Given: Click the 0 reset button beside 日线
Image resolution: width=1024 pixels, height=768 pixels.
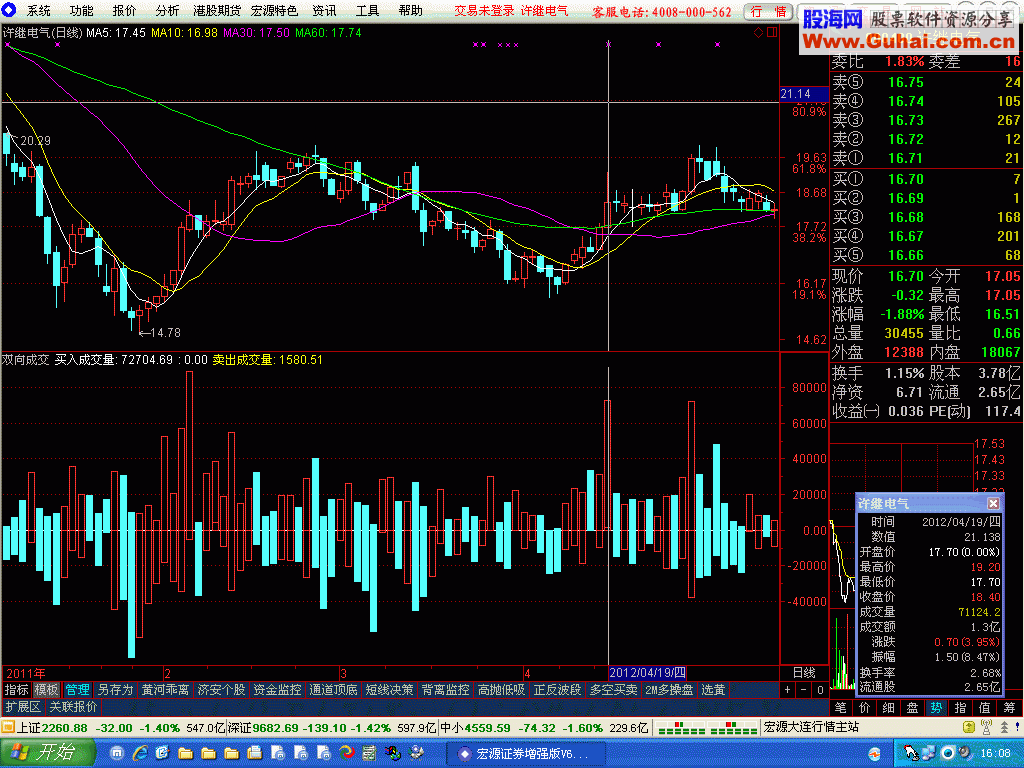Looking at the screenshot, I should click(820, 690).
